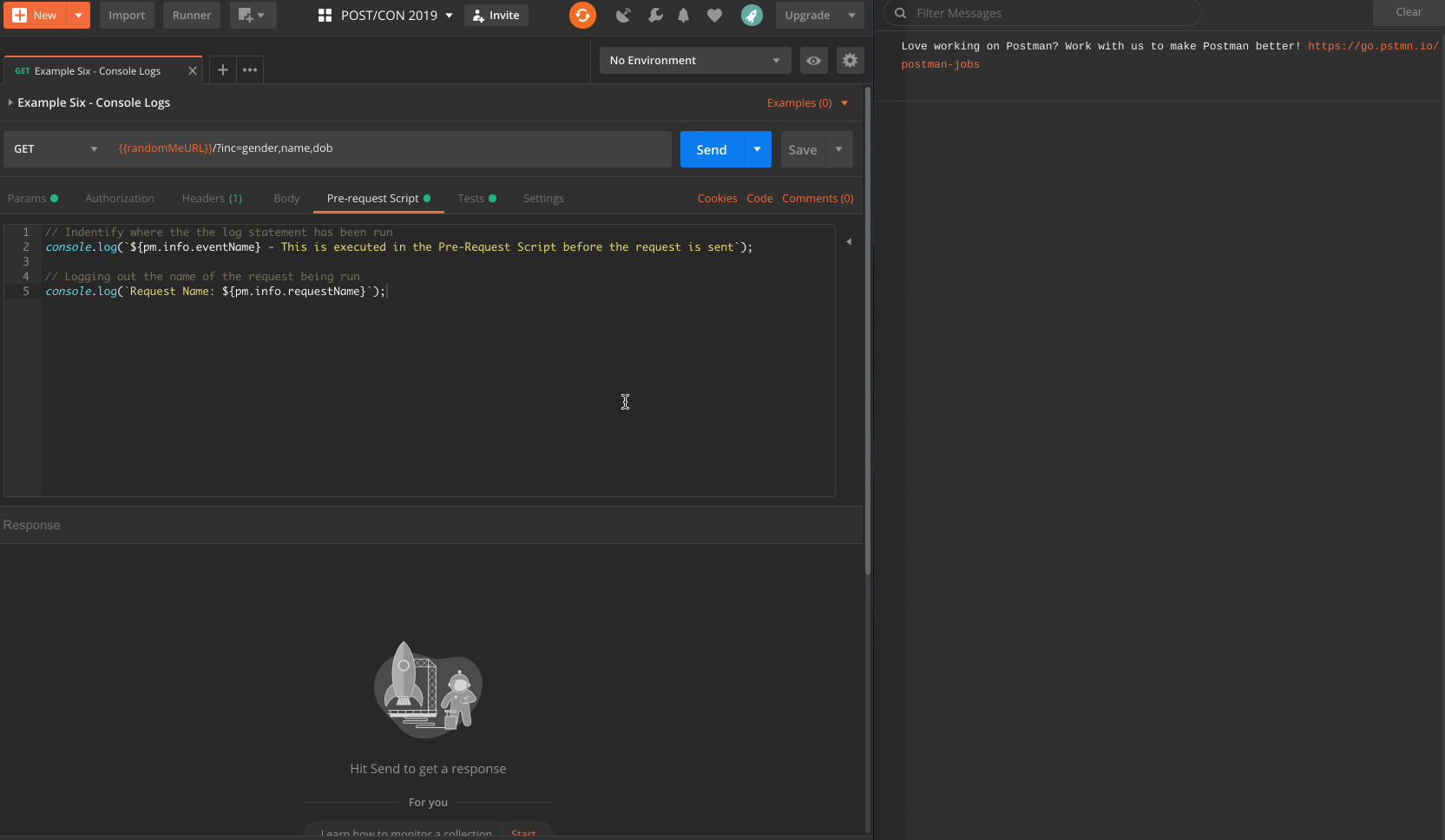1445x840 pixels.
Task: Click the New button
Action: tap(35, 15)
